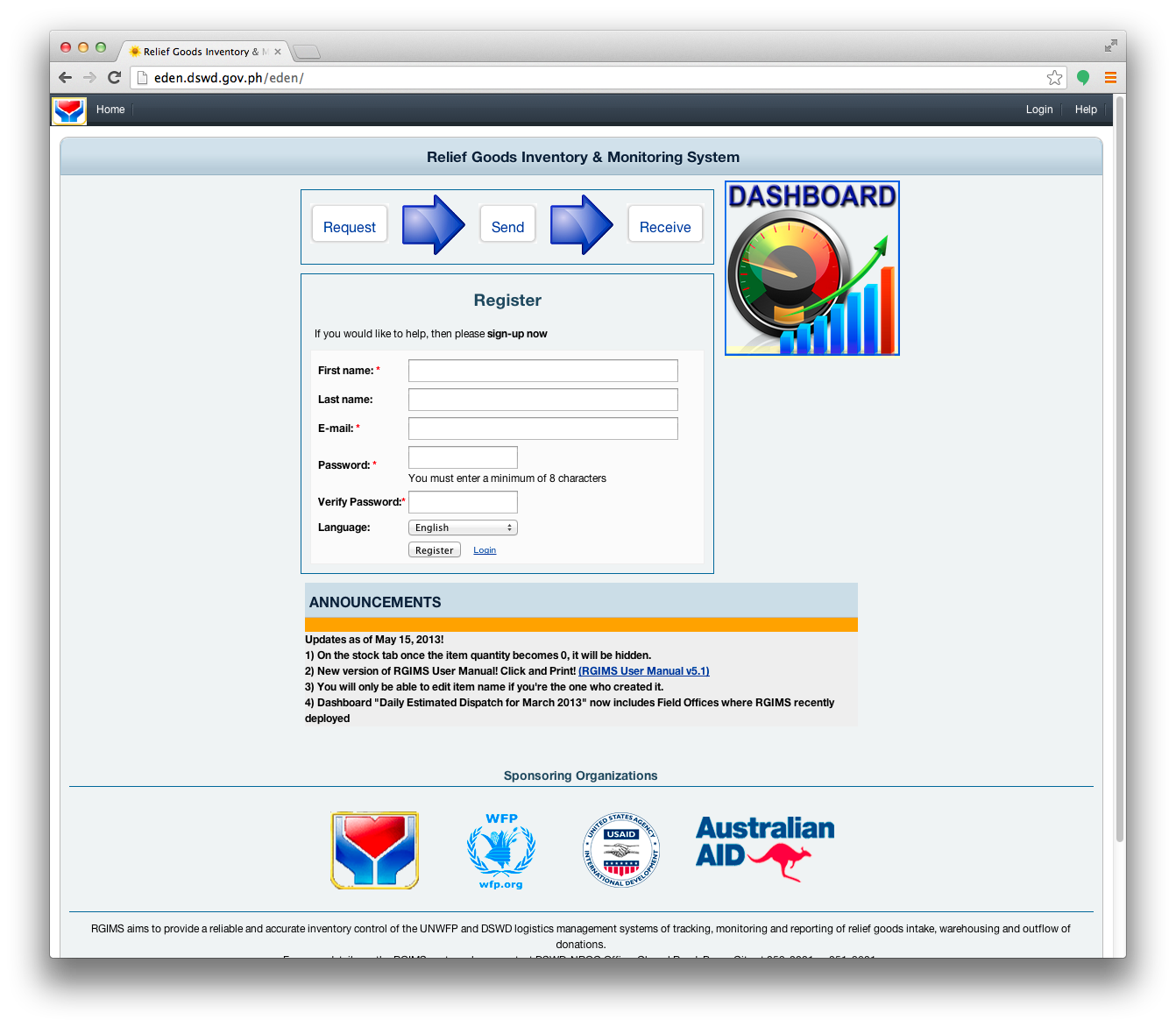Focus the E-mail field
1176x1027 pixels.
(543, 429)
